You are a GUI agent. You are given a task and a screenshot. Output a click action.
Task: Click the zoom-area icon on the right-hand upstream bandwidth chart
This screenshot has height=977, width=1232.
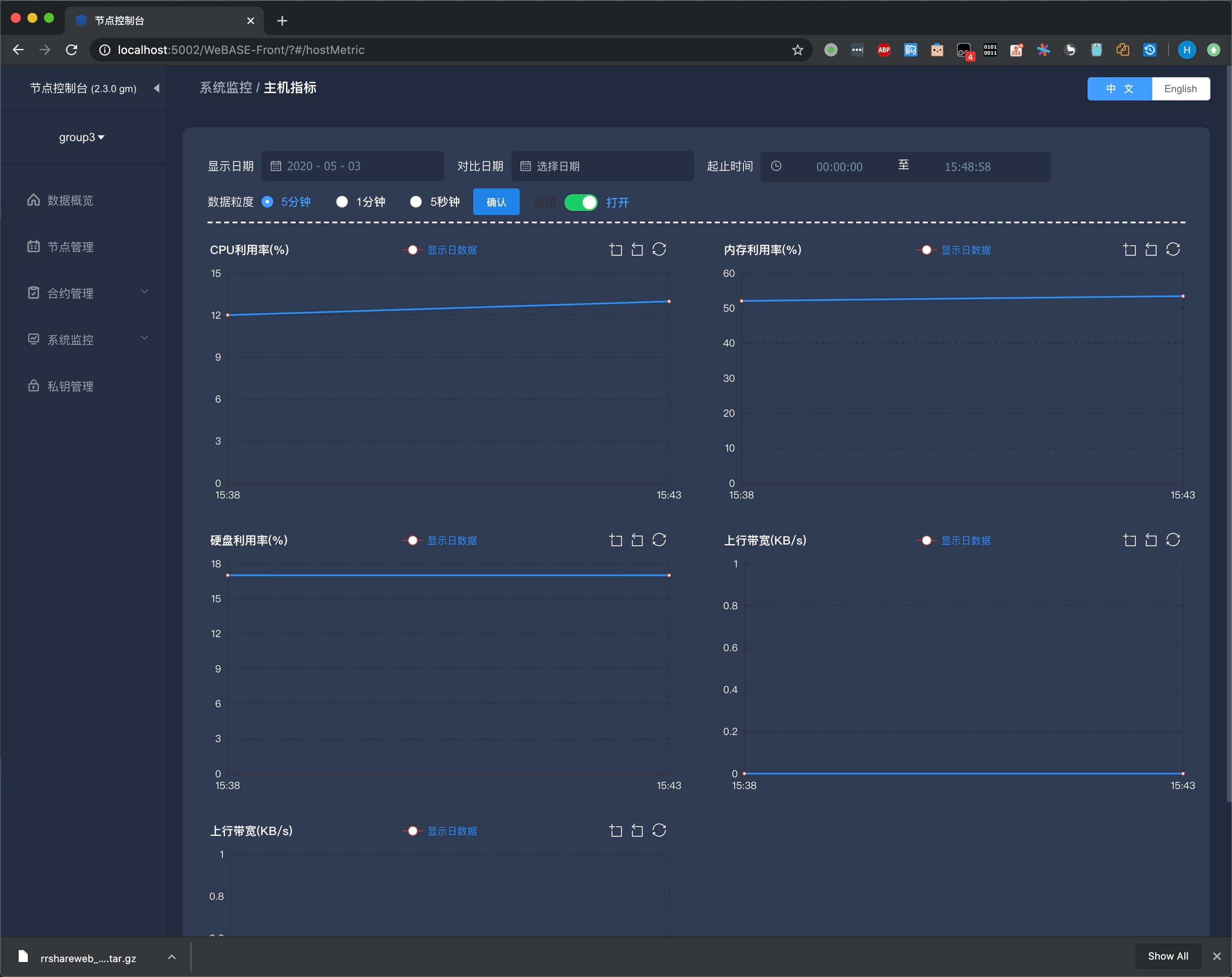coord(1129,540)
